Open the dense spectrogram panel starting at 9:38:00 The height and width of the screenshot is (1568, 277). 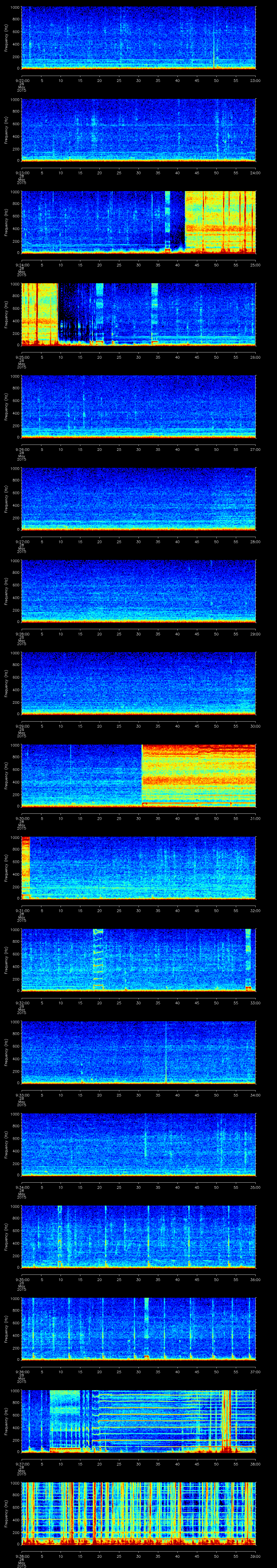coord(139,1514)
